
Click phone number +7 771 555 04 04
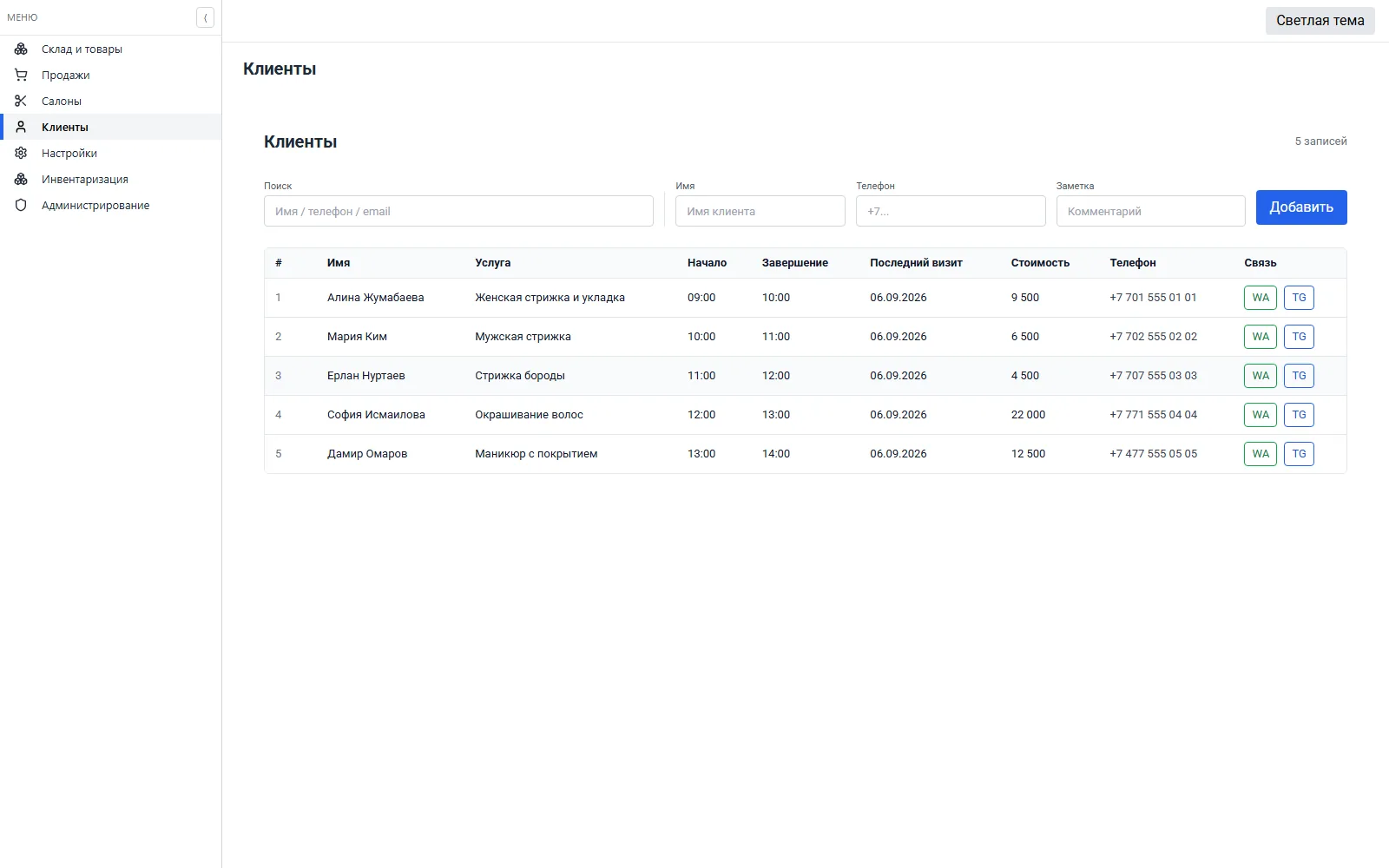pyautogui.click(x=1153, y=415)
